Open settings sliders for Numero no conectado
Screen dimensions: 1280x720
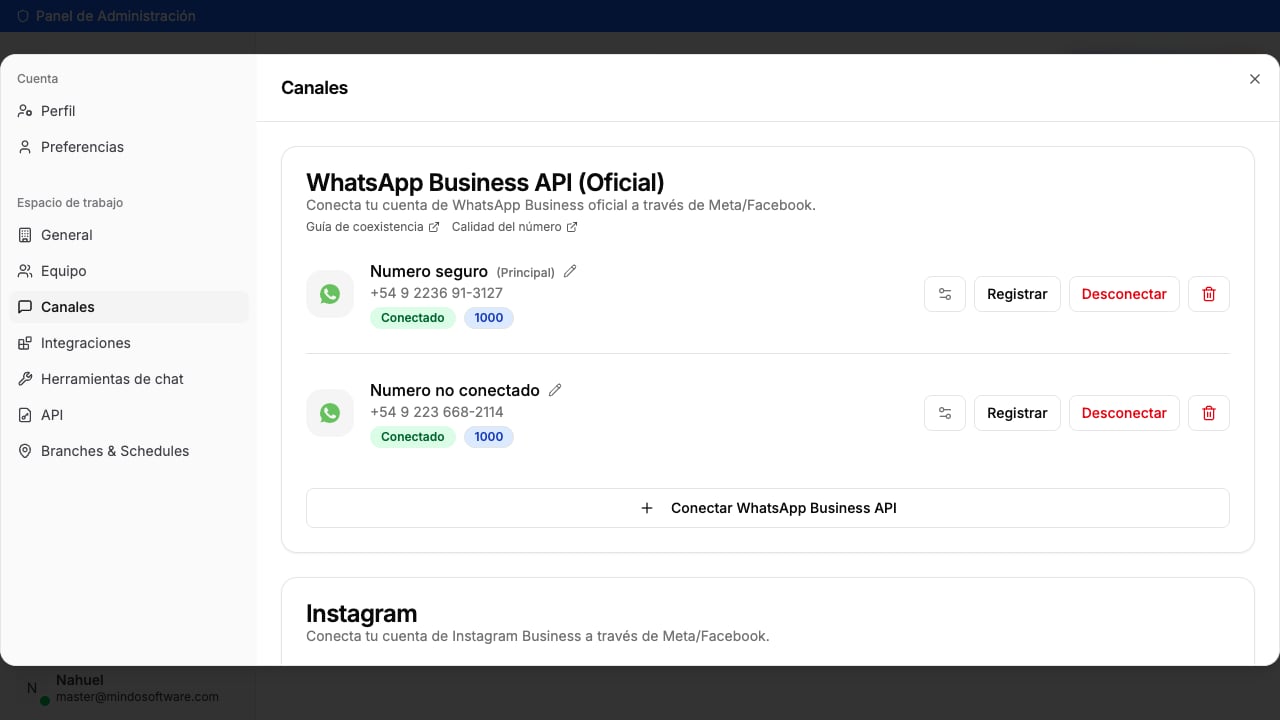(x=945, y=413)
